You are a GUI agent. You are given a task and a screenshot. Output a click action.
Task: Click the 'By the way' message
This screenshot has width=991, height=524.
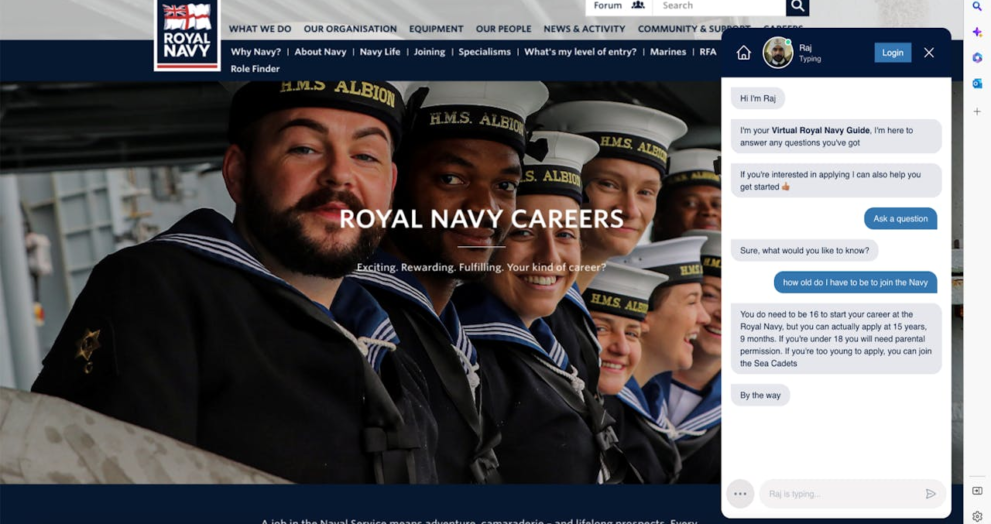(760, 395)
